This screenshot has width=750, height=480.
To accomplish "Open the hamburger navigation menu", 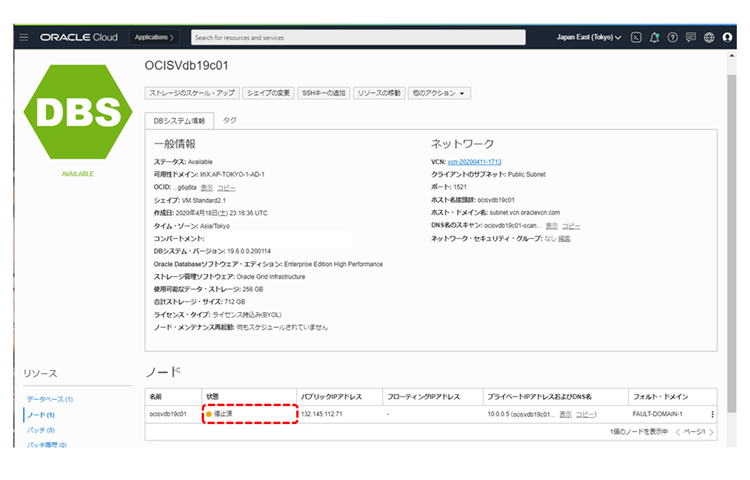I will (x=24, y=37).
